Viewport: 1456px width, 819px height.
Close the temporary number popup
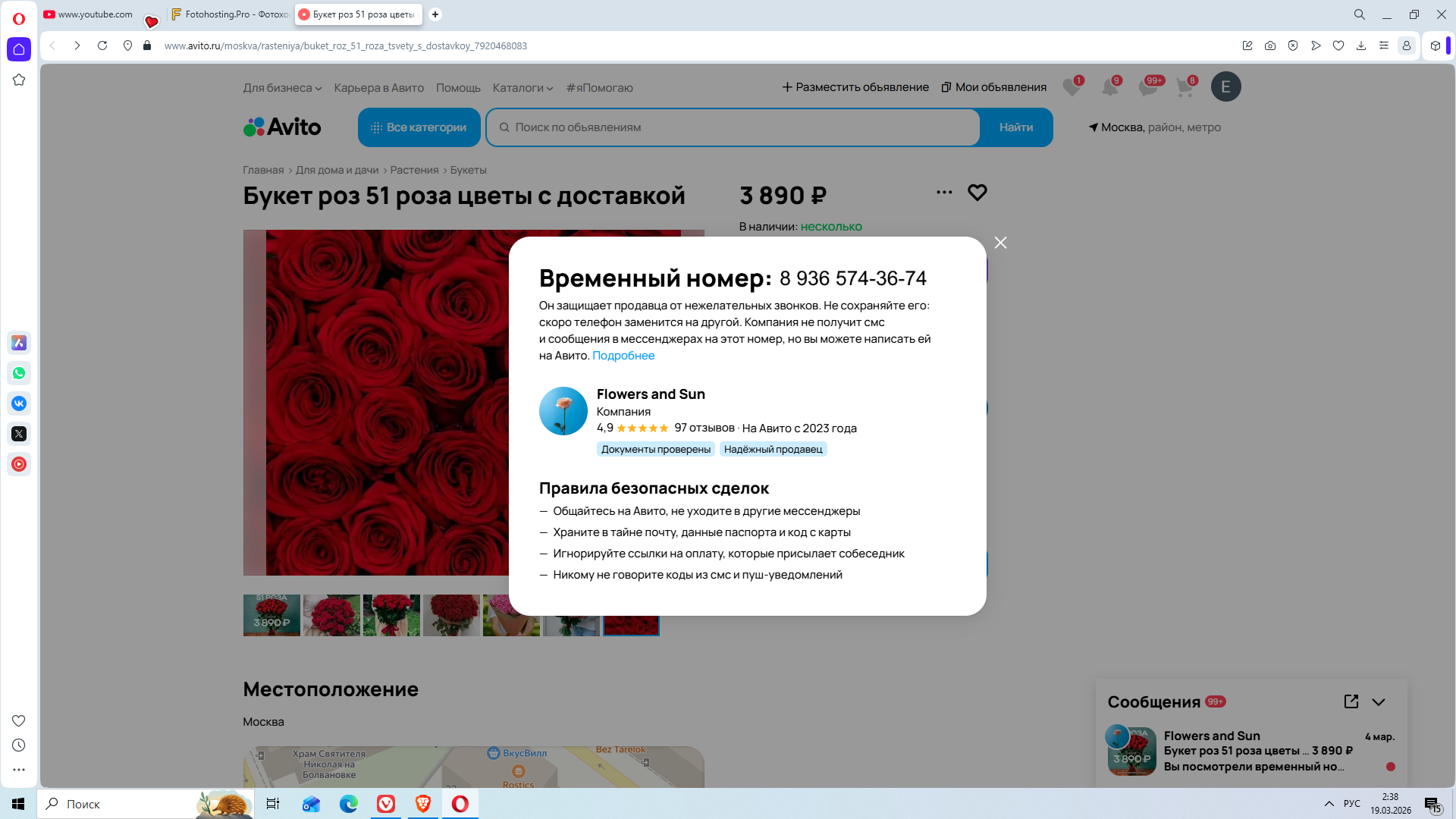pos(1000,243)
